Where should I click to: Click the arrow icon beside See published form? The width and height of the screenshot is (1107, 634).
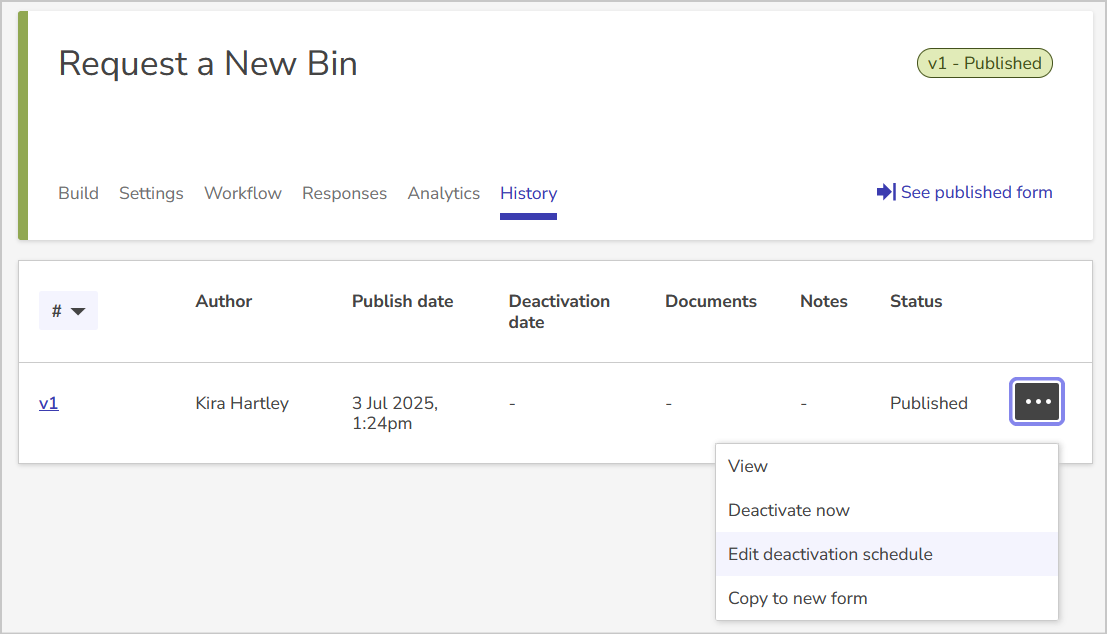pos(886,192)
